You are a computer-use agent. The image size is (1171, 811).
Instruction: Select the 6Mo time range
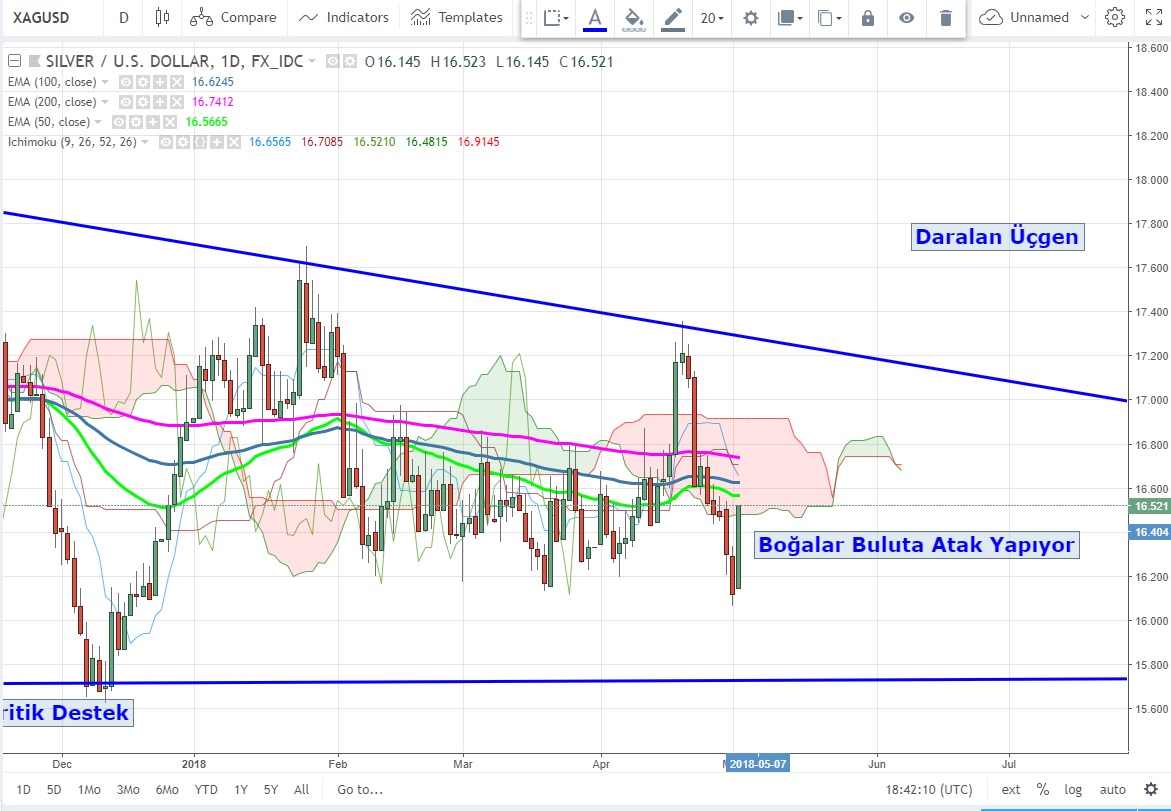[x=167, y=789]
